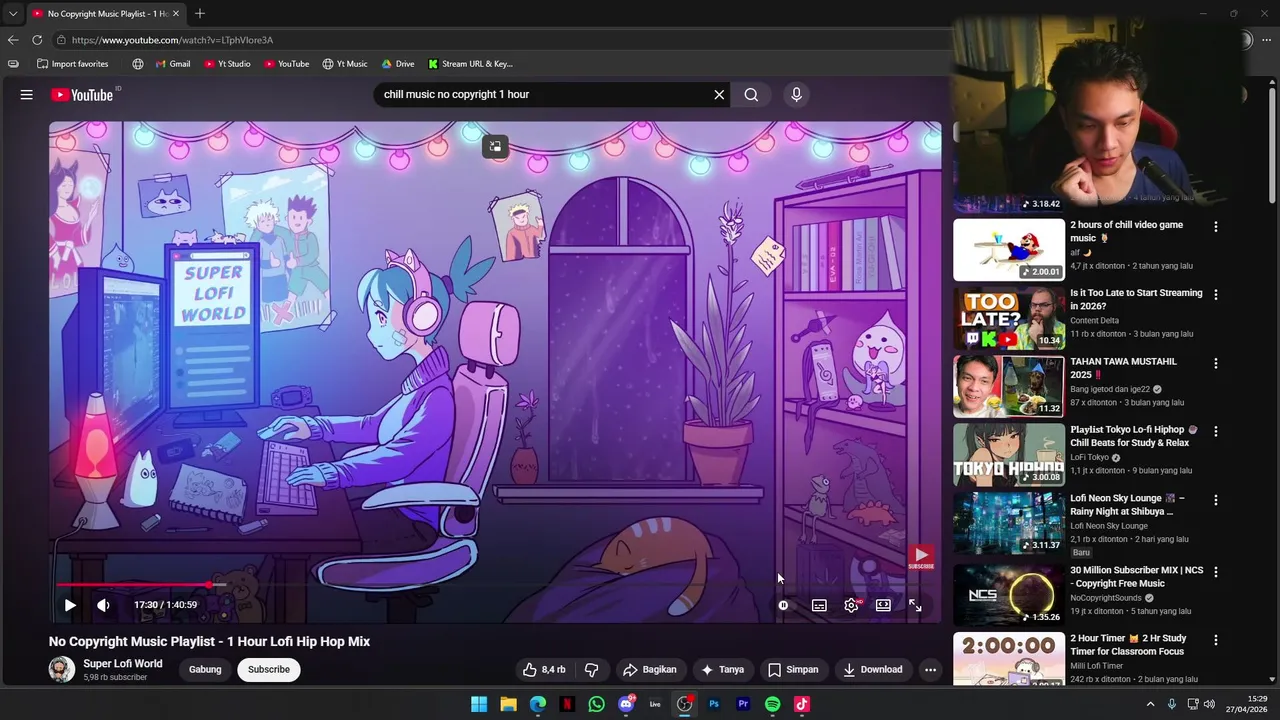Viewport: 1280px width, 720px height.
Task: Toggle the autoplay switch in the player
Action: click(783, 605)
